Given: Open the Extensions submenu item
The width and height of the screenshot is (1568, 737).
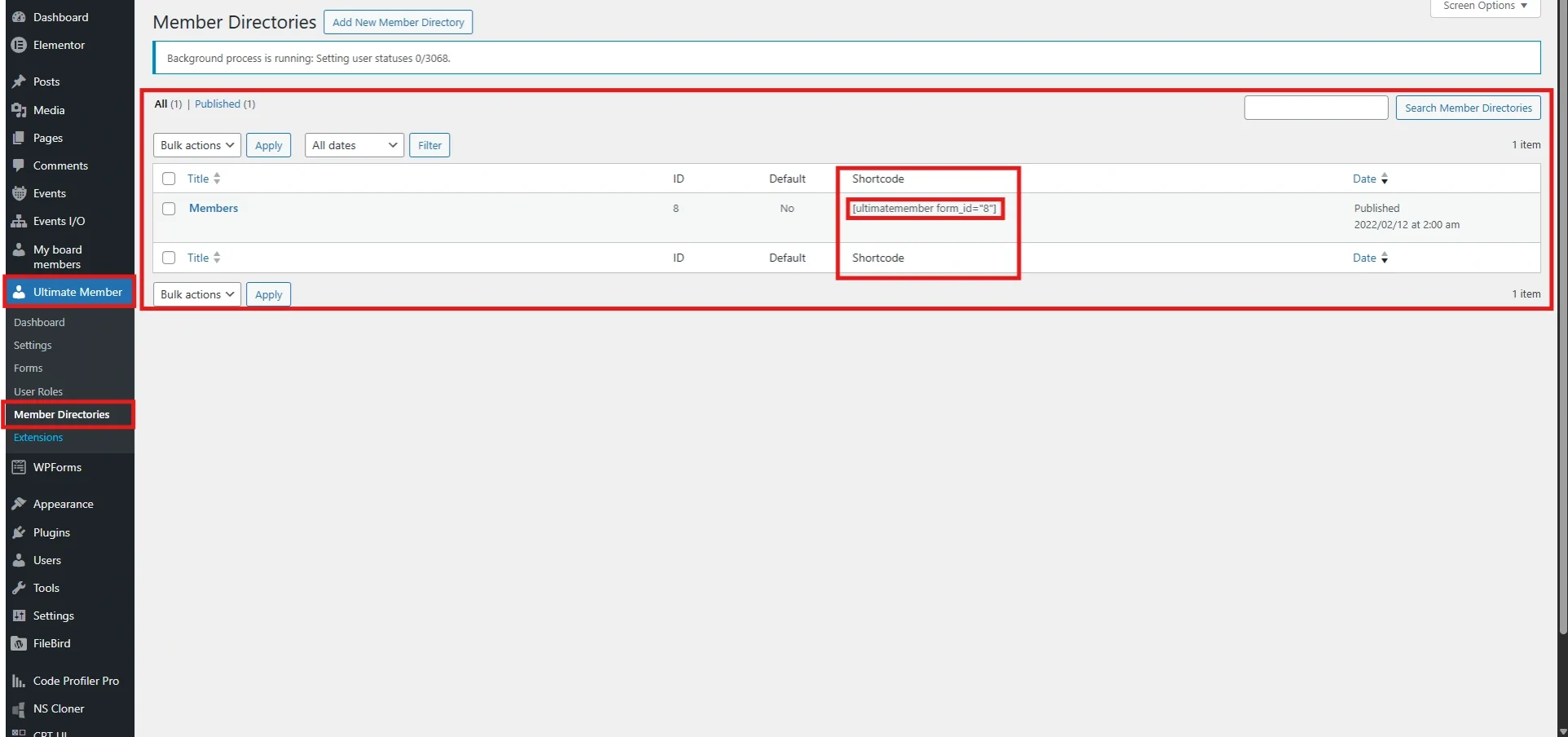Looking at the screenshot, I should coord(38,437).
